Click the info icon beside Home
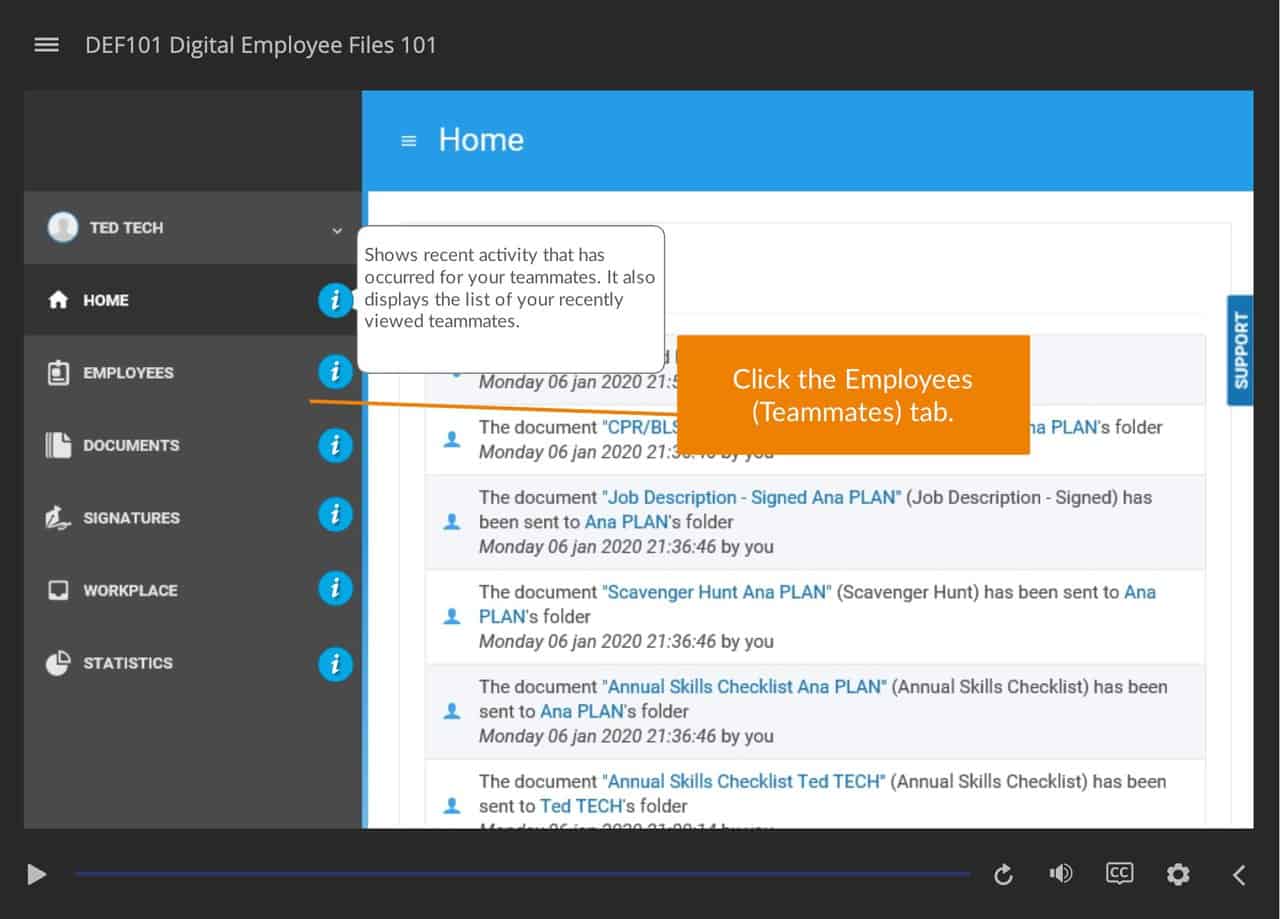This screenshot has height=919, width=1280. coord(335,299)
